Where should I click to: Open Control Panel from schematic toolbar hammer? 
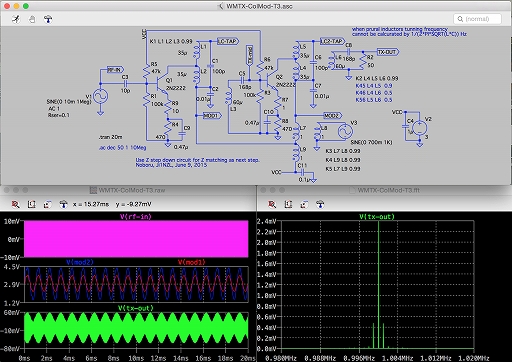(x=48, y=19)
